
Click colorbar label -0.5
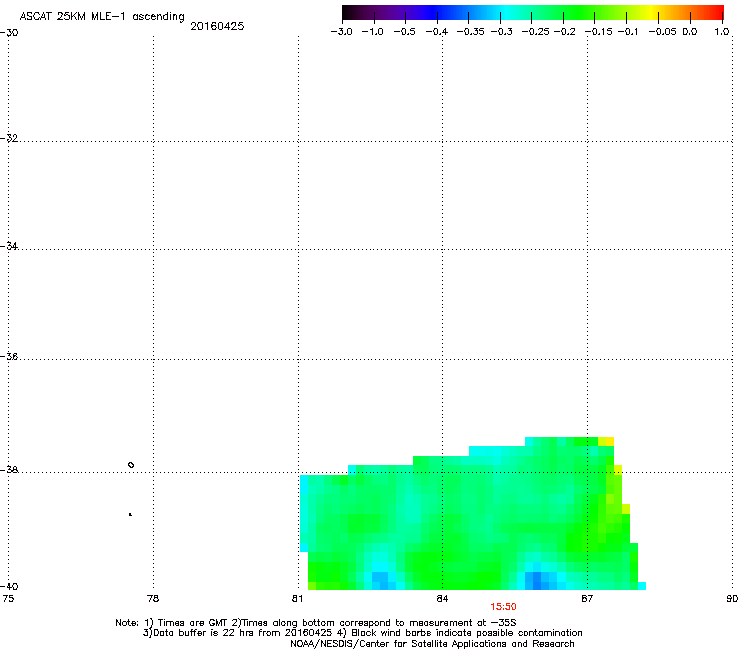(404, 32)
